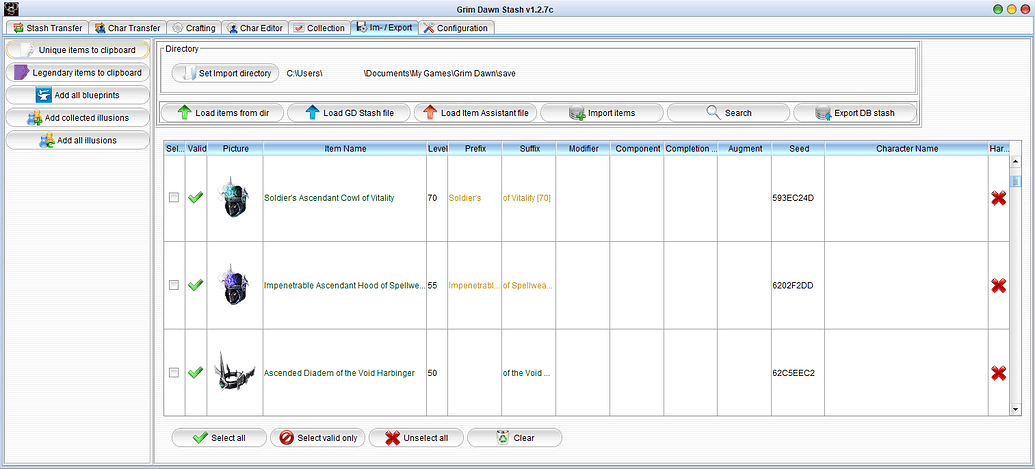The width and height of the screenshot is (1035, 469).
Task: Click Add all blueprints button
Action: 78,95
